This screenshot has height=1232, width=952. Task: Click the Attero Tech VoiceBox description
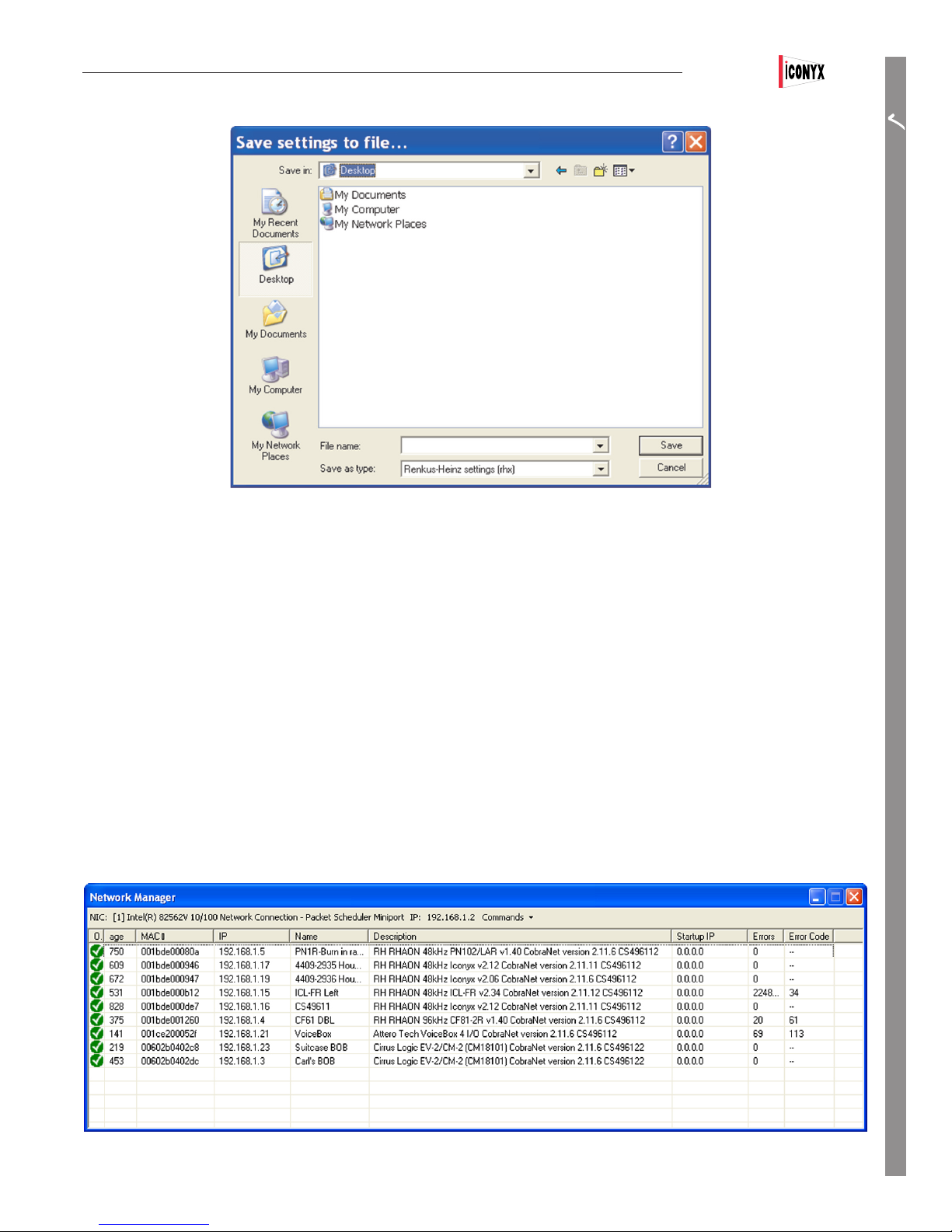tap(495, 1034)
